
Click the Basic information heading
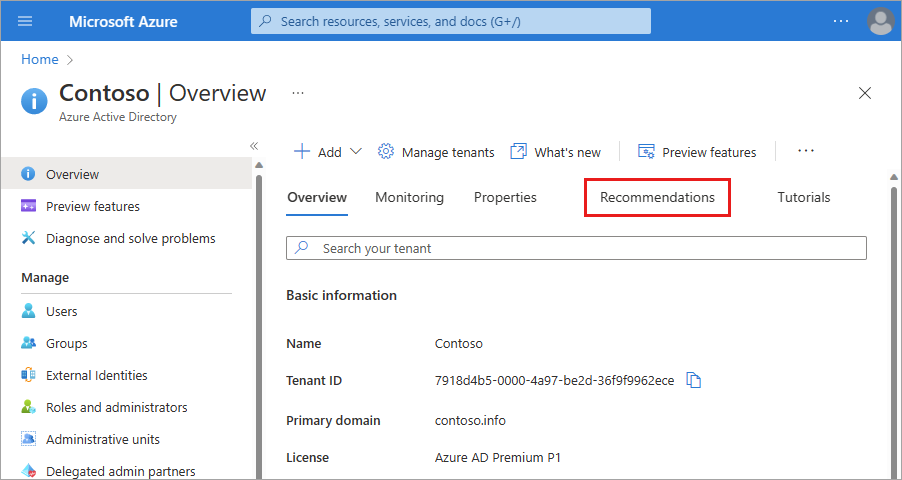point(342,295)
